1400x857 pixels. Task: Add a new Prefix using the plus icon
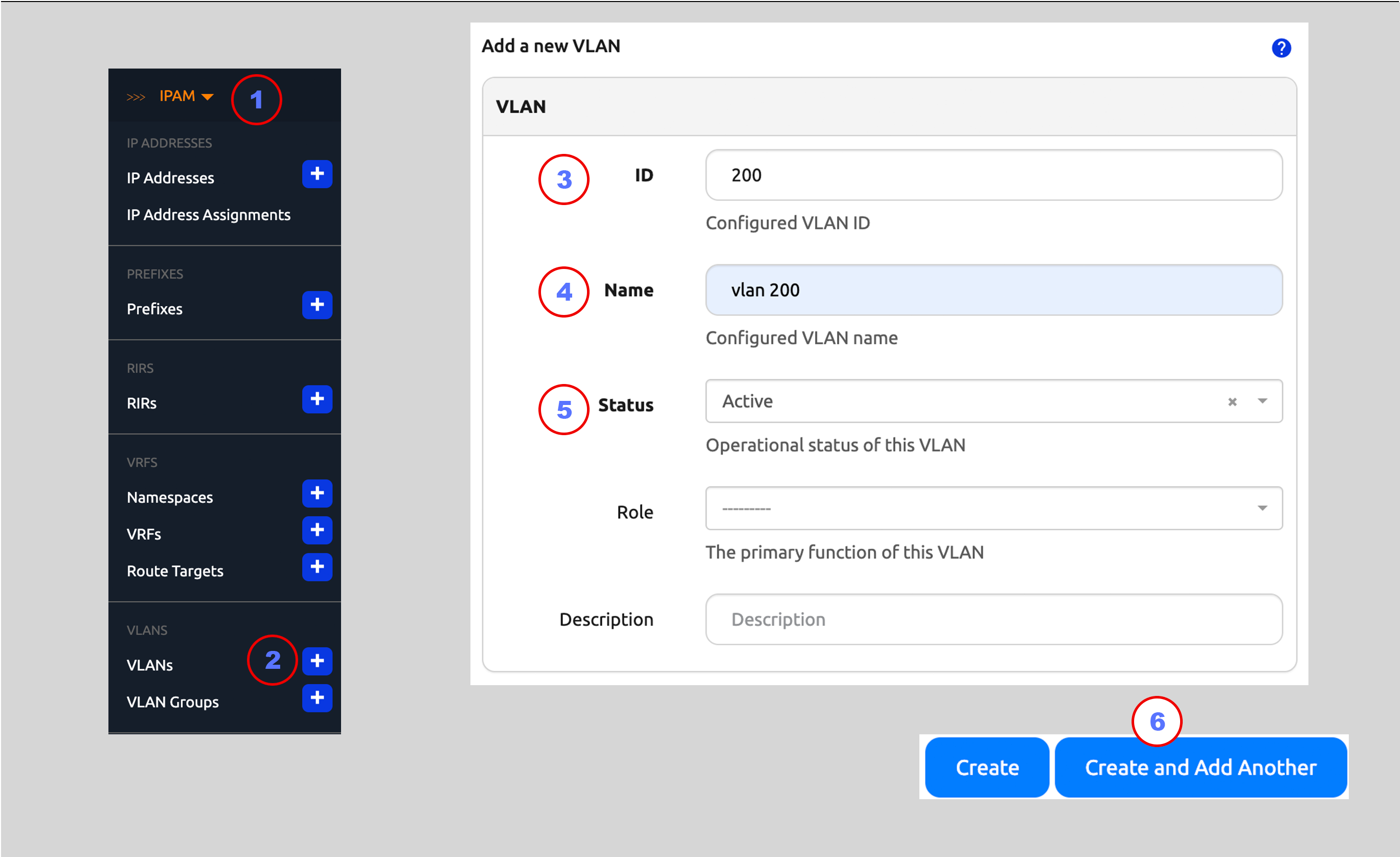(317, 305)
